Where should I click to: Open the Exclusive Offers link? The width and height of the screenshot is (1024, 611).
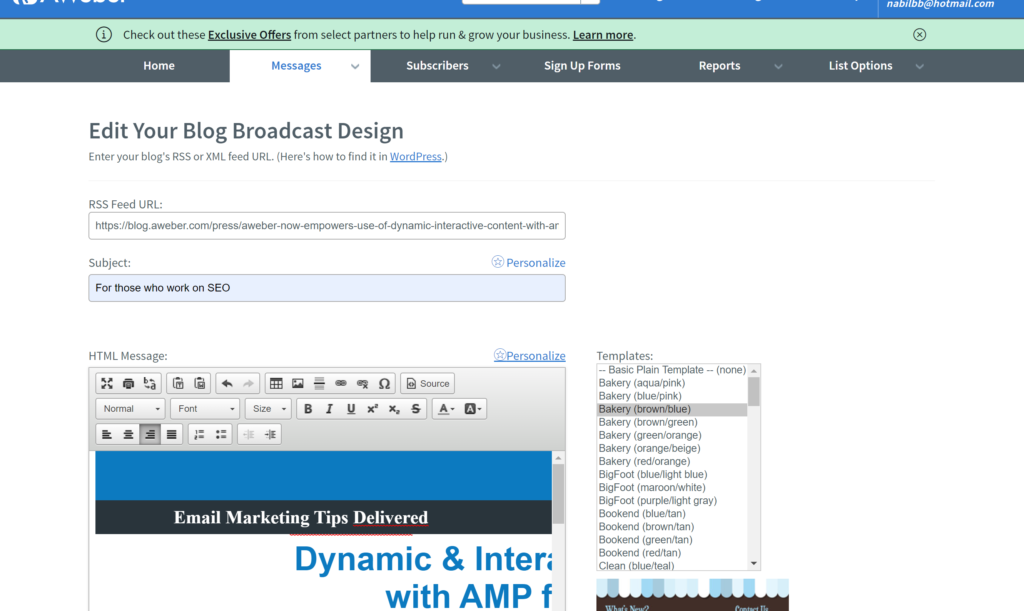coord(249,35)
